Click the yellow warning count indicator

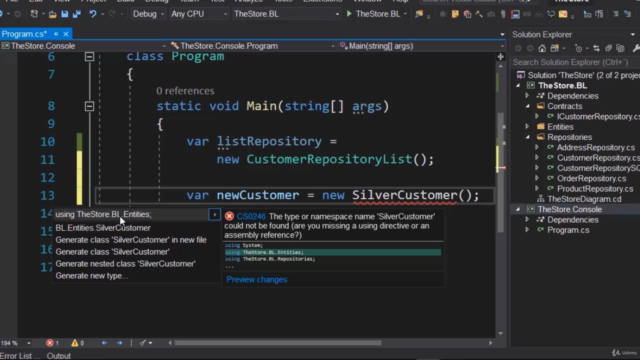coord(78,343)
